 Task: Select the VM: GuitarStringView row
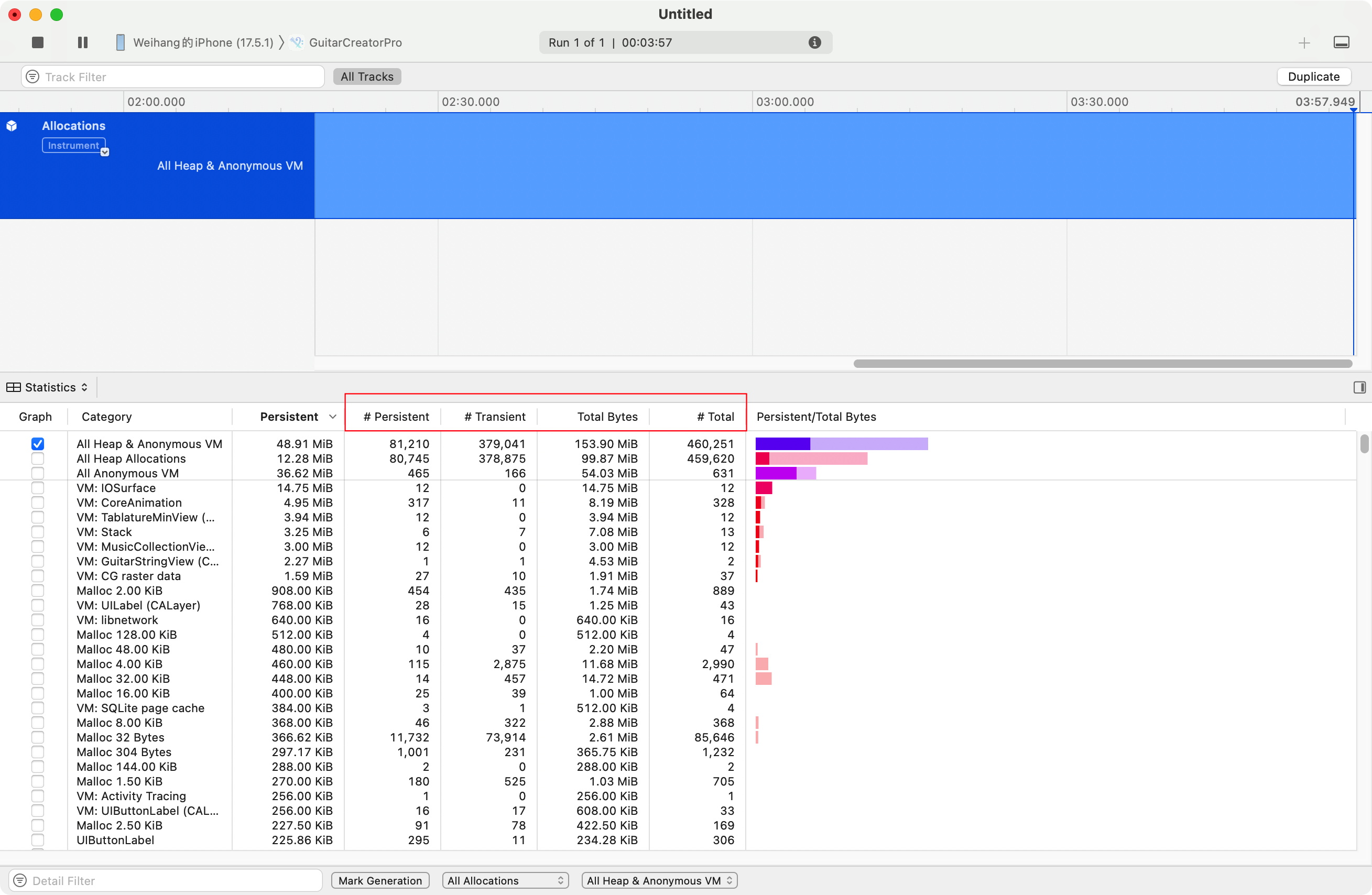[x=677, y=561]
